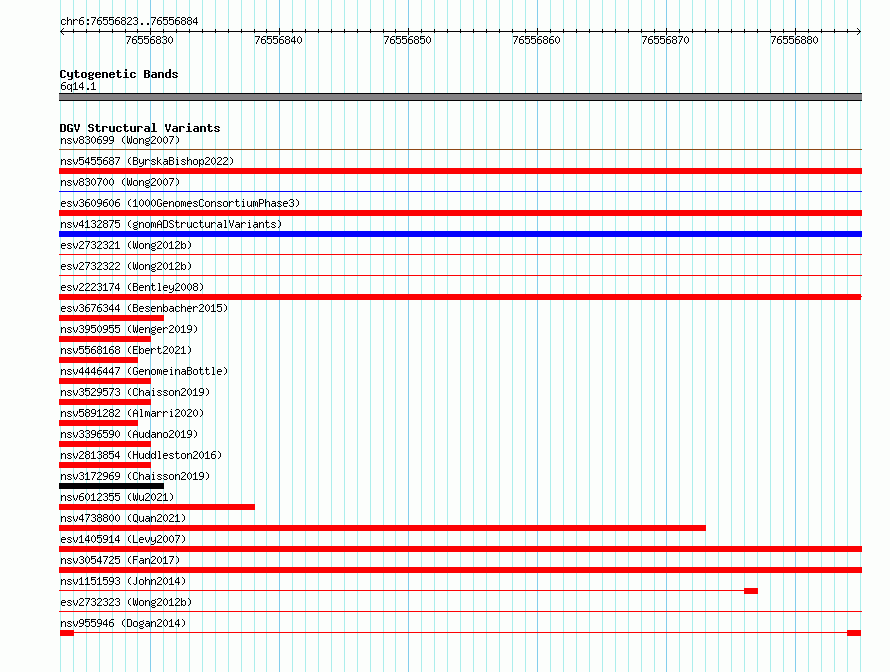This screenshot has width=890, height=672.
Task: Click nsv5891282 (Almarri2020) label
Action: [x=132, y=413]
